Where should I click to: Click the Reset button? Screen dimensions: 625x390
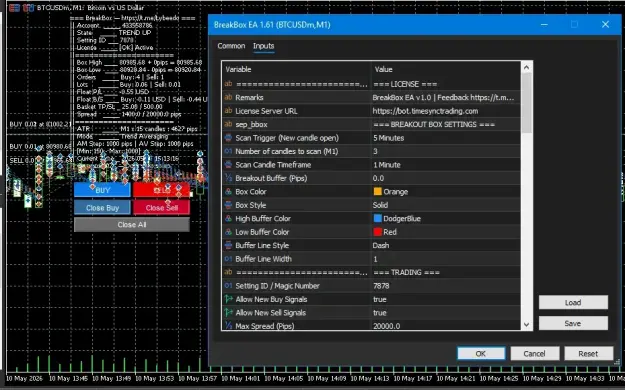(588, 354)
